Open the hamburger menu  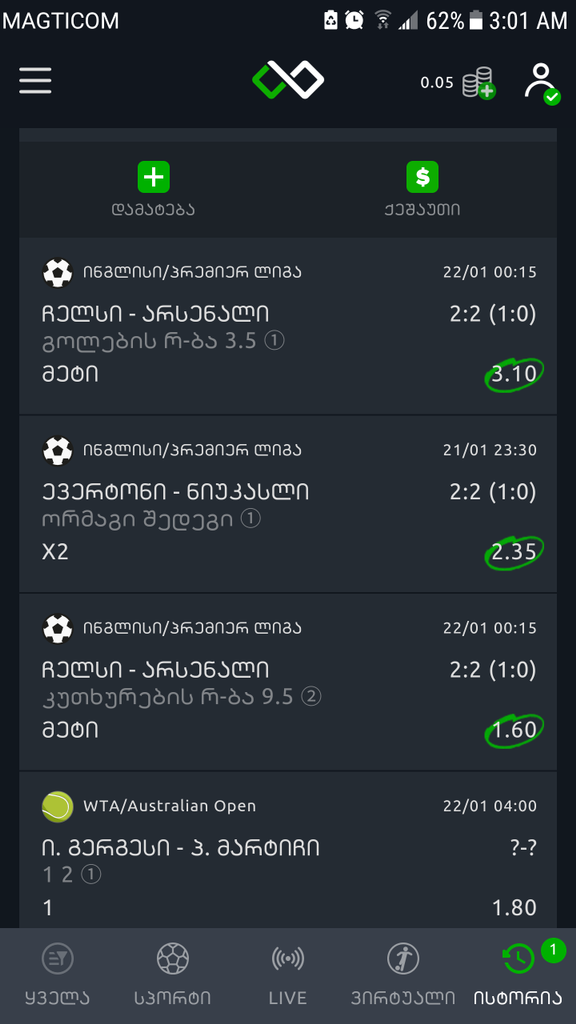(35, 81)
